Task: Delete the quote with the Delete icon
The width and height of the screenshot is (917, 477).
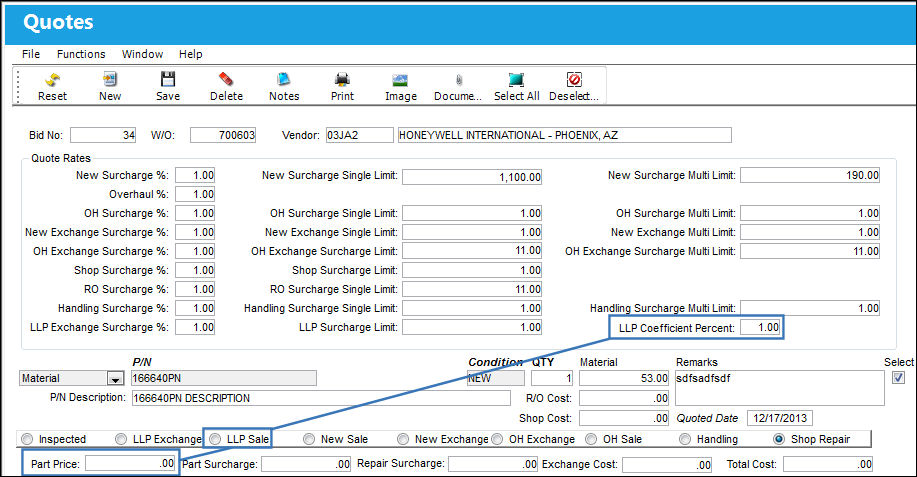Action: point(226,79)
